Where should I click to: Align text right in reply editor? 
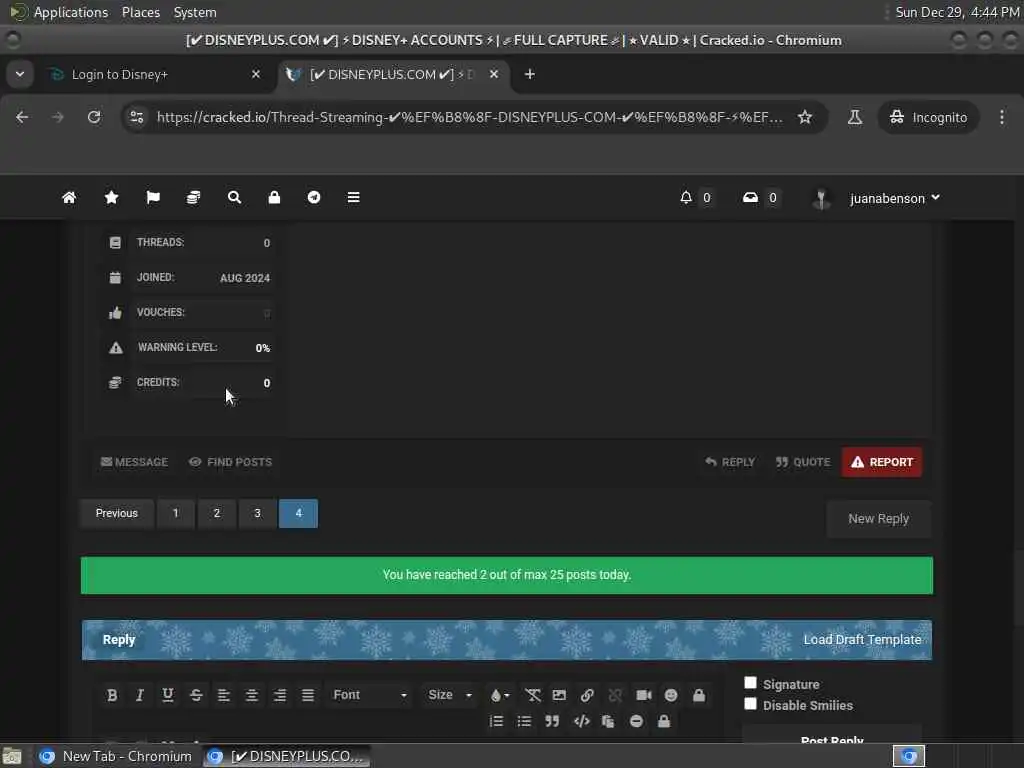pyautogui.click(x=280, y=695)
